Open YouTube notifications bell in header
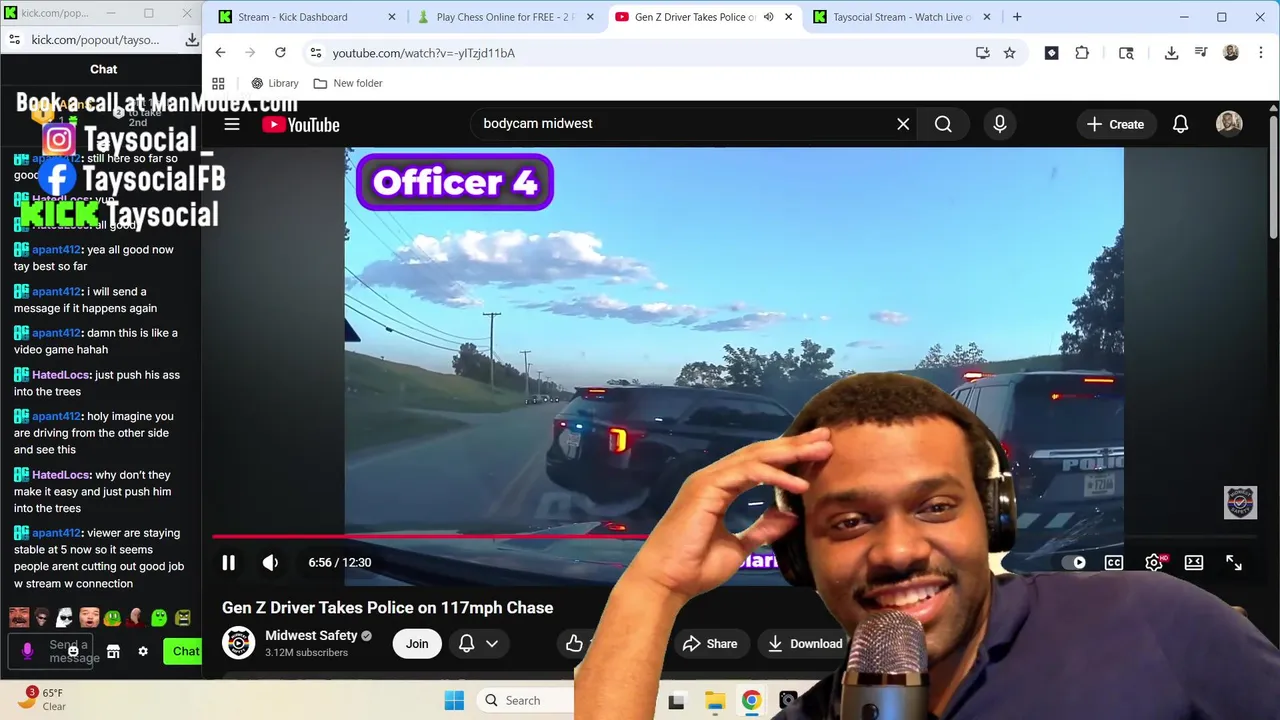Viewport: 1280px width, 720px height. (x=1180, y=124)
